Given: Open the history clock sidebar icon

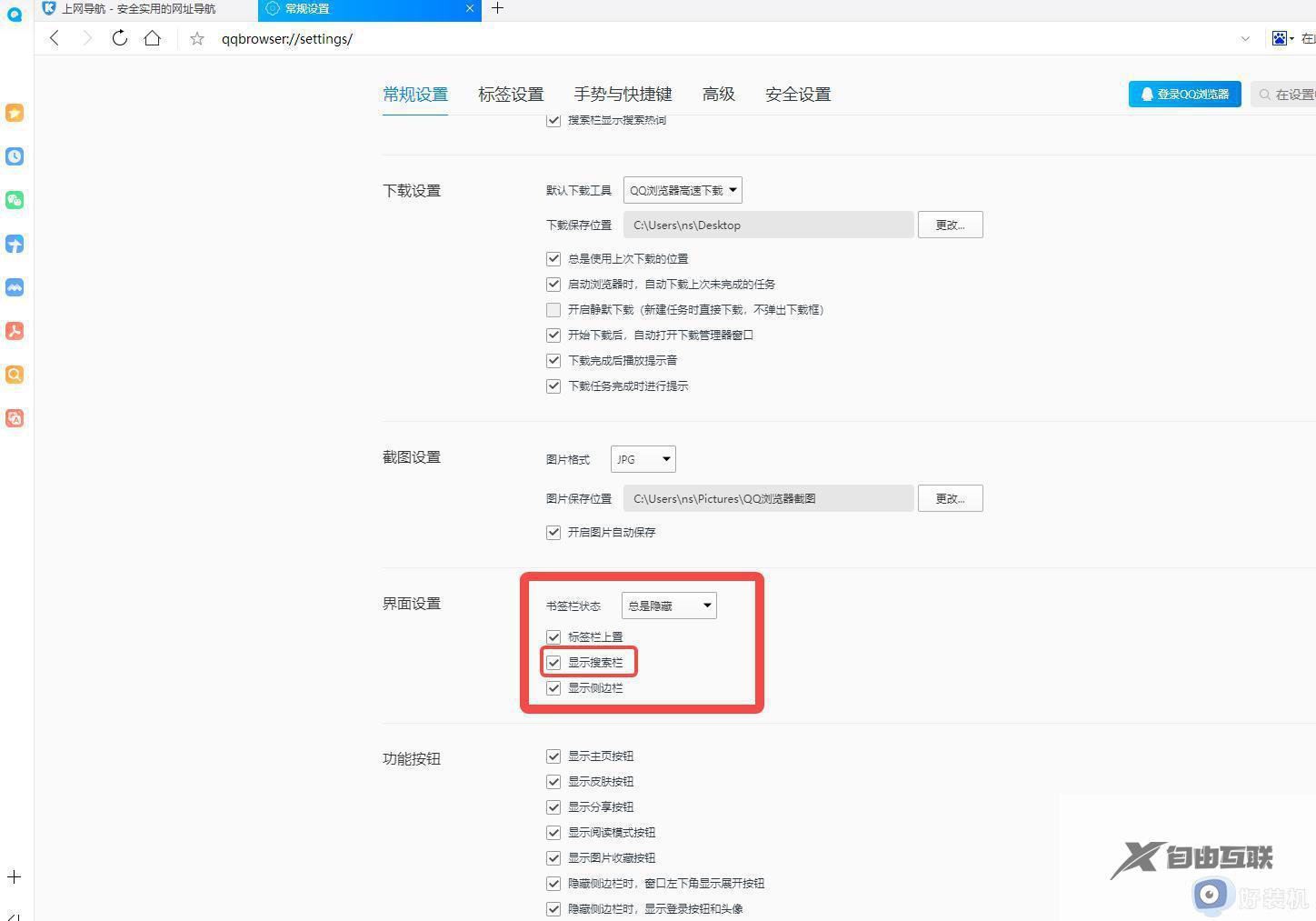Looking at the screenshot, I should pyautogui.click(x=15, y=156).
